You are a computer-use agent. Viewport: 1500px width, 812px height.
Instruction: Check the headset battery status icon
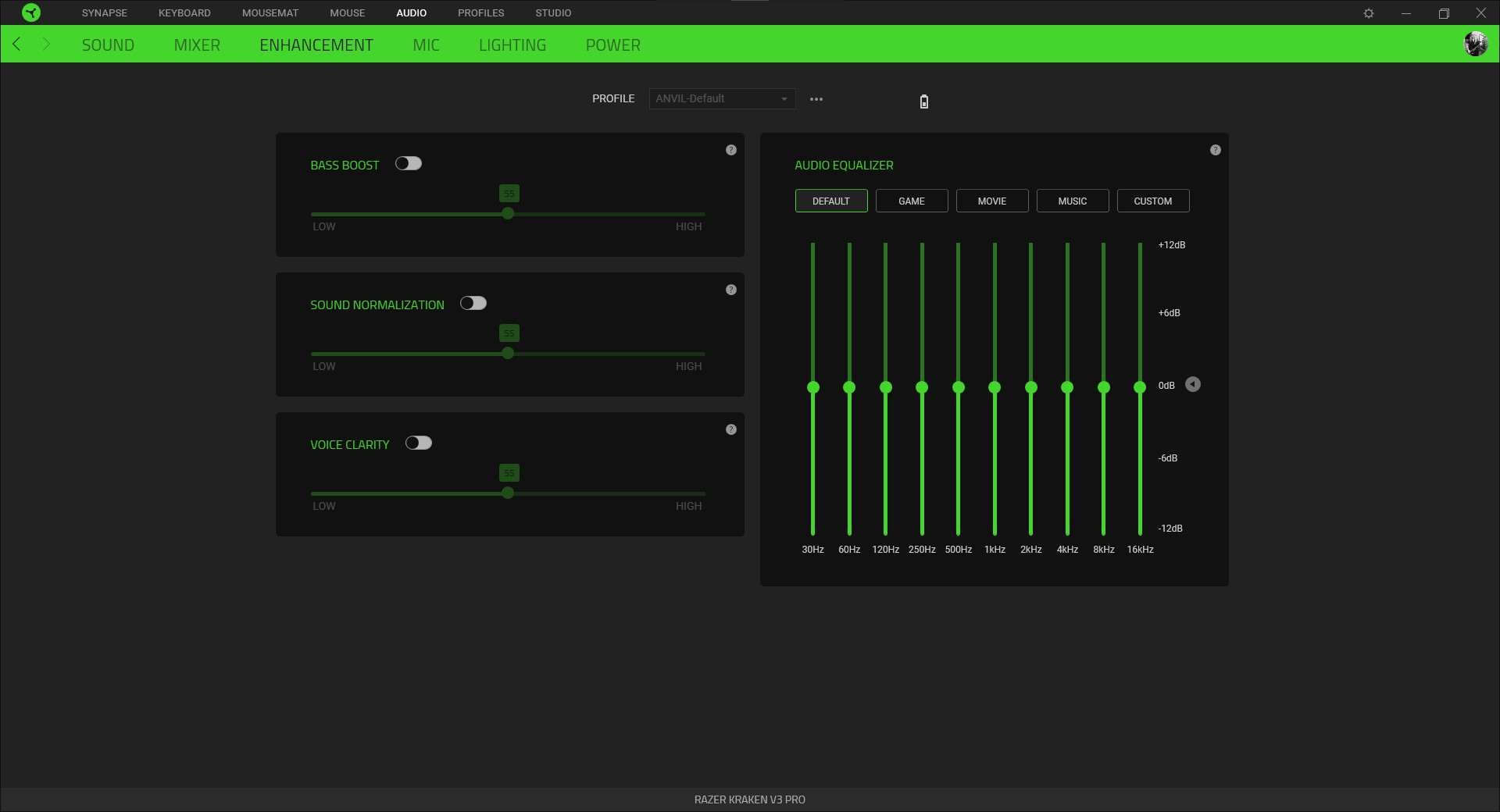923,101
